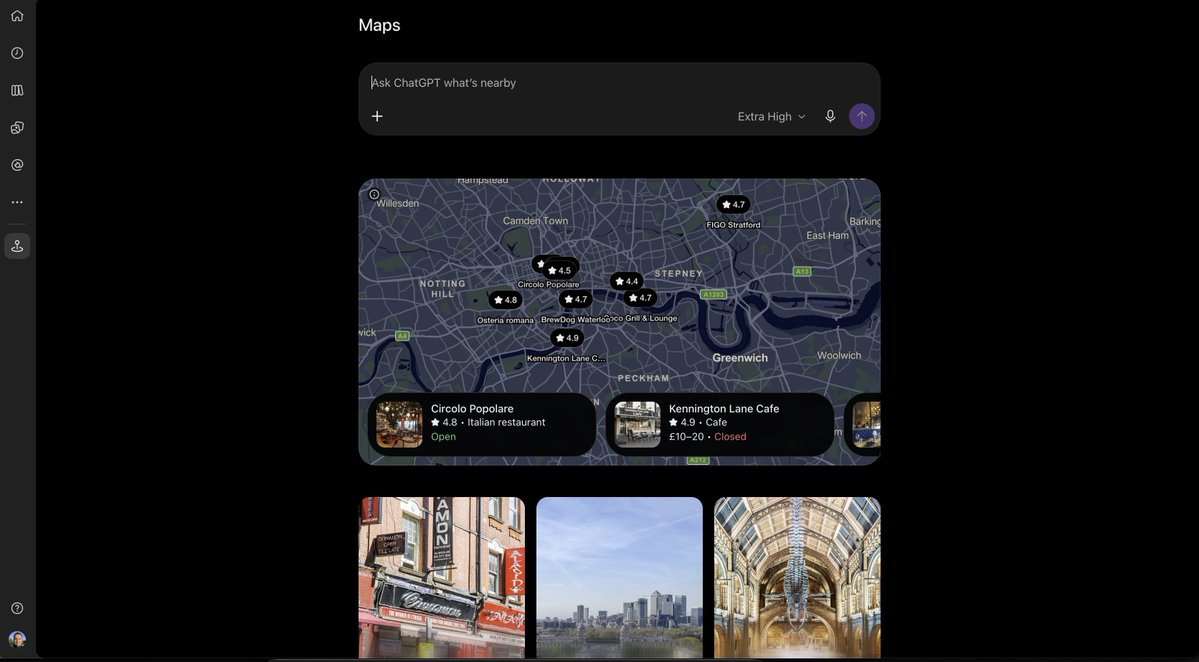Open the images gallery sidebar icon
Image resolution: width=1199 pixels, height=662 pixels.
point(17,128)
